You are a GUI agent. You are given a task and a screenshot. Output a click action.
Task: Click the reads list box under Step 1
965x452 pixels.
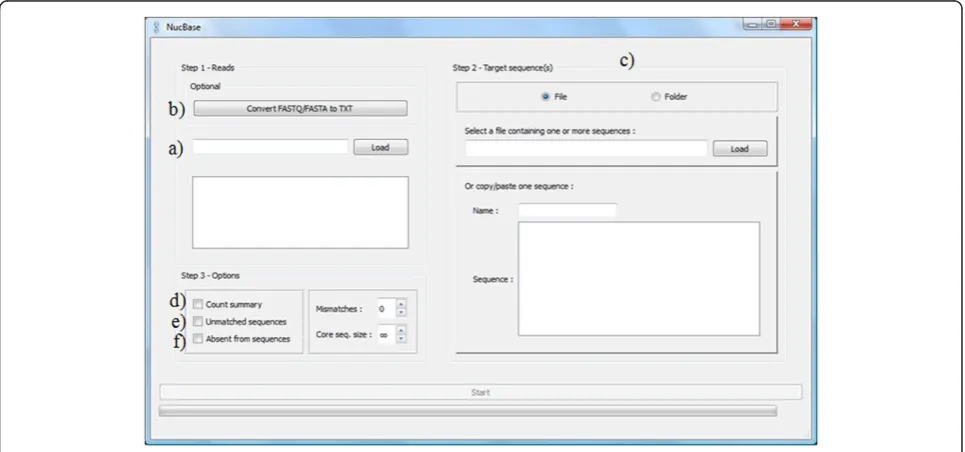(x=300, y=212)
